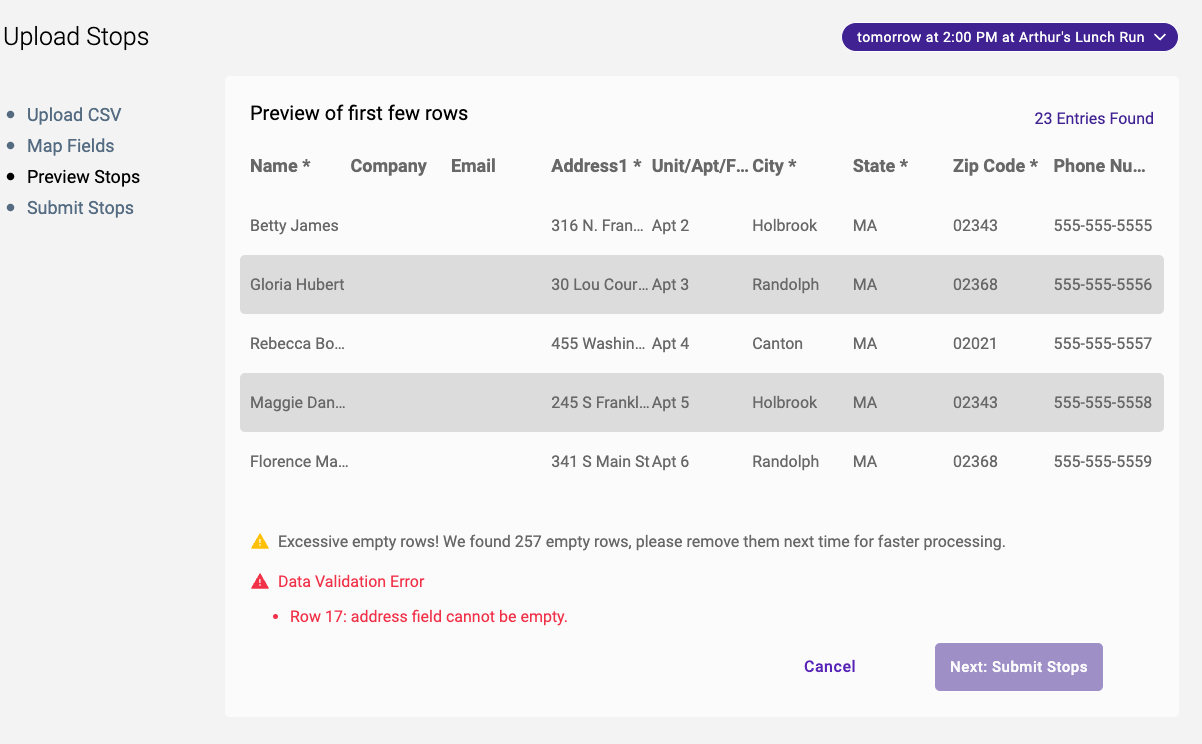Open the Arthur's Lunch Run schedule dropdown

(x=1010, y=37)
